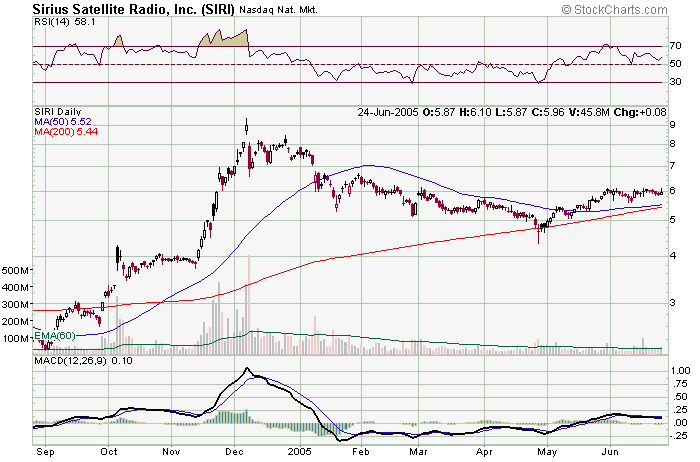Viewport: 700px width, 462px height.
Task: Click the date 24-Jun-2005 in the quote line
Action: pyautogui.click(x=388, y=112)
